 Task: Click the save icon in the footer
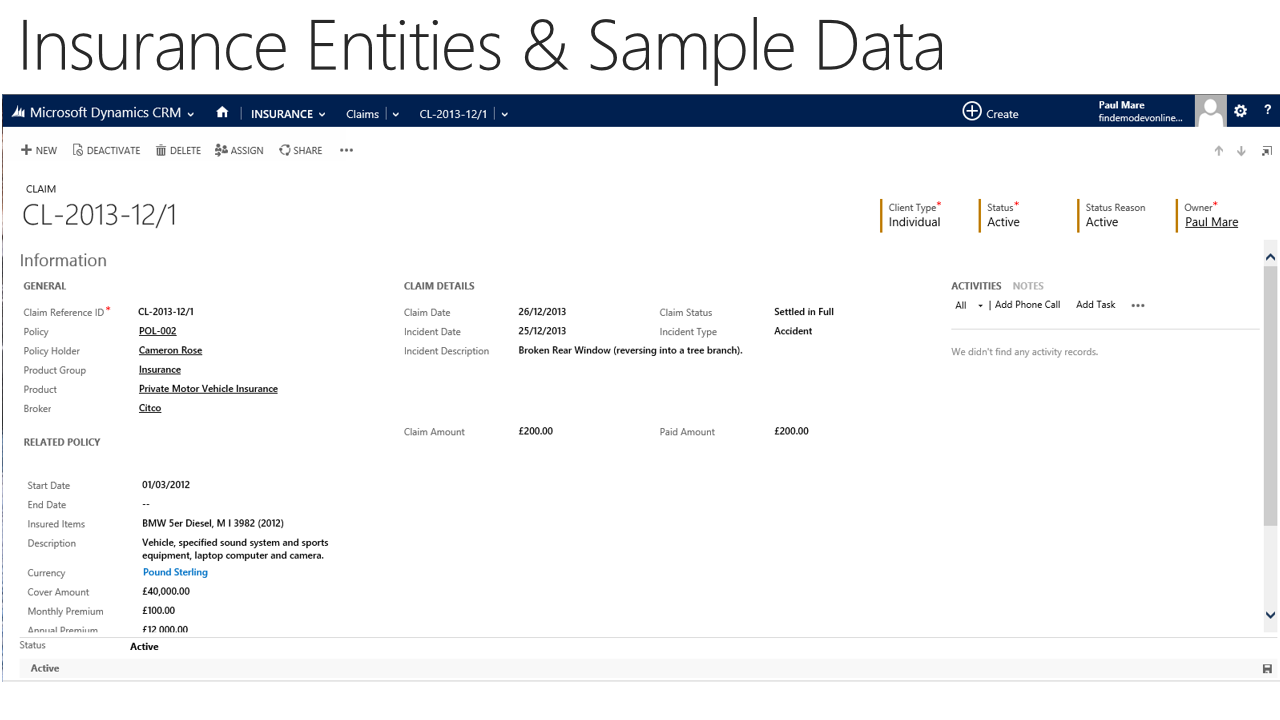click(x=1267, y=669)
